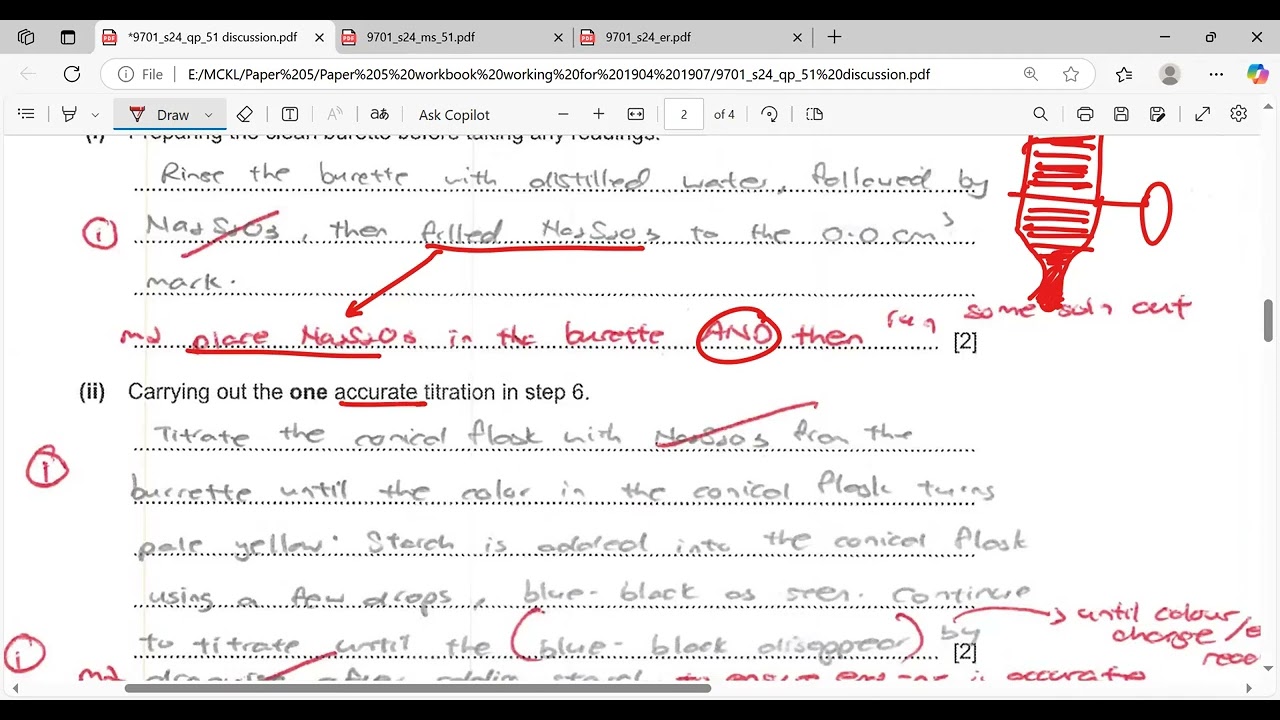The image size is (1280, 720).
Task: Go back to previous page
Action: (28, 74)
